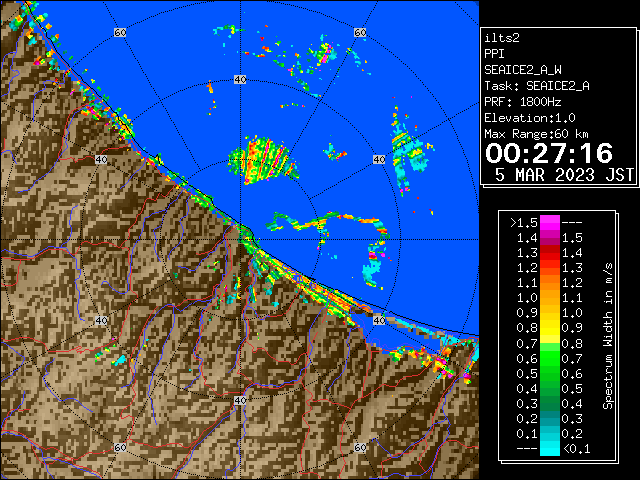
Task: Click the vertical 'Spectrum Width in m/s' title
Action: [608, 336]
